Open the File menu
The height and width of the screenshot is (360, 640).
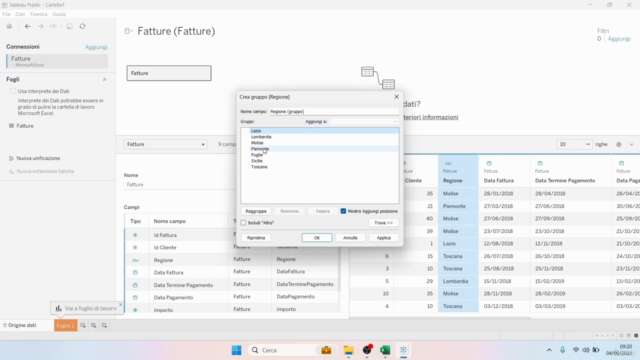(x=7, y=14)
